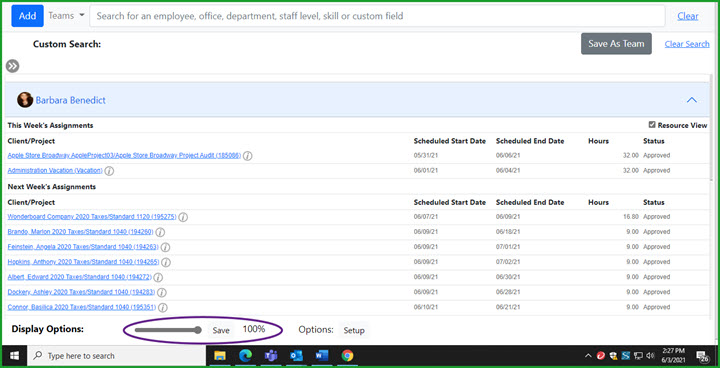The image size is (720, 368).
Task: Click the Clear Search link
Action: tap(687, 44)
